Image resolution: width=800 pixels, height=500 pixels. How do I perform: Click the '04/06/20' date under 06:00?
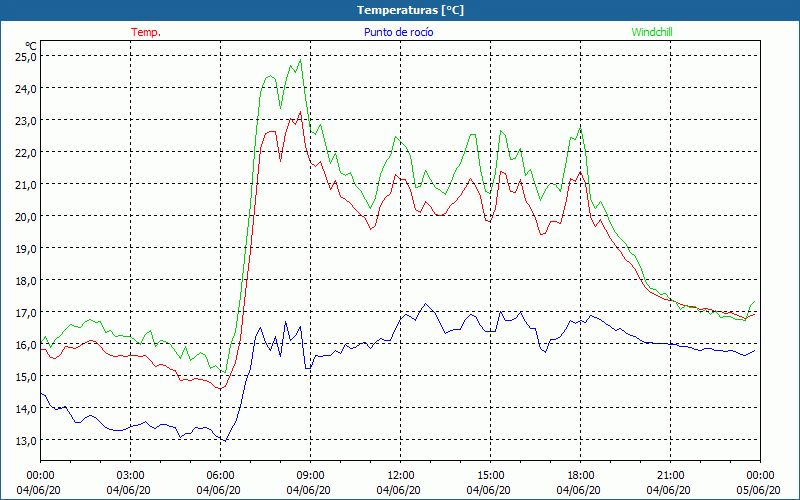[x=218, y=490]
